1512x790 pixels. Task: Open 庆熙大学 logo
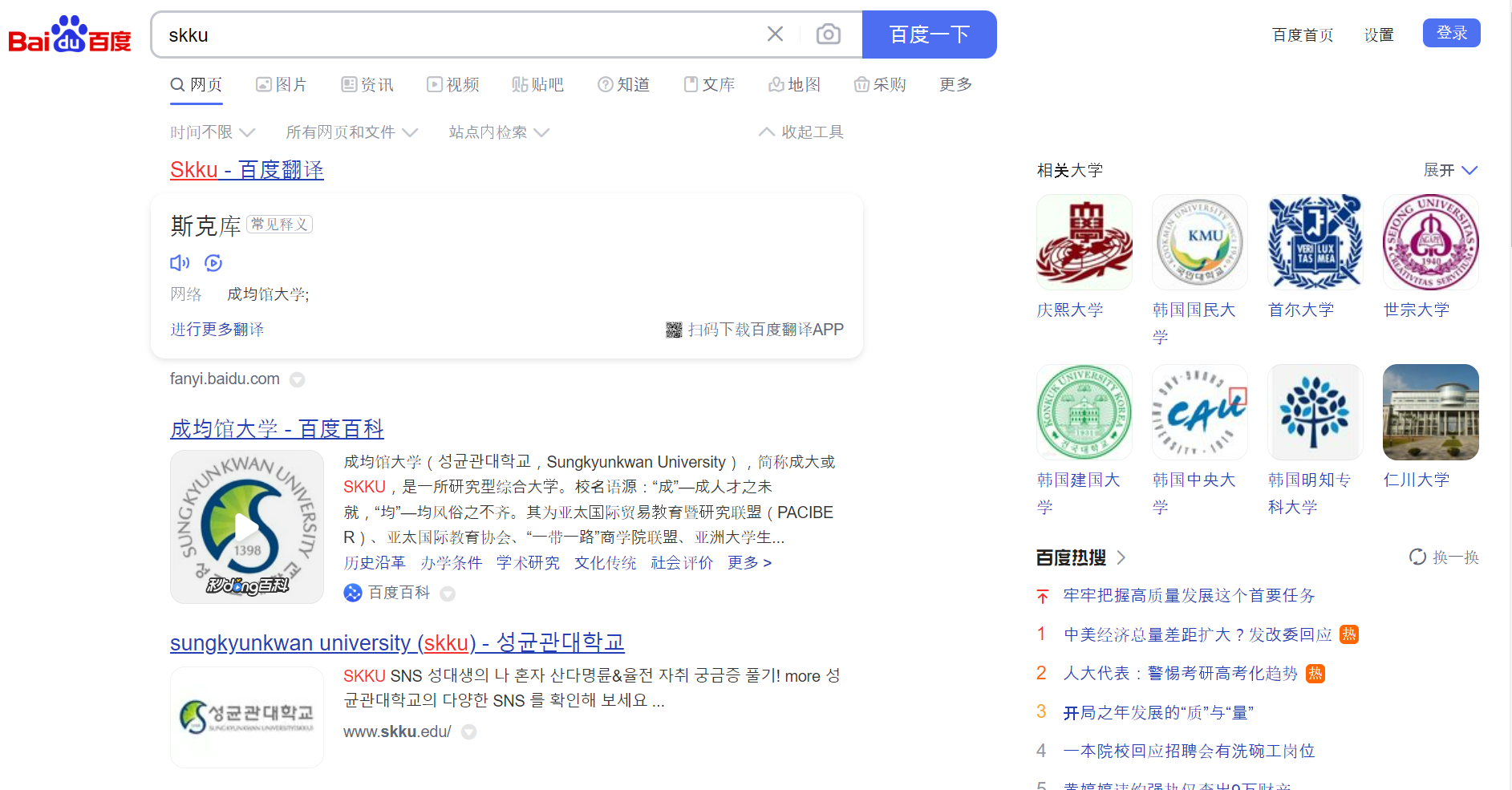(1084, 242)
